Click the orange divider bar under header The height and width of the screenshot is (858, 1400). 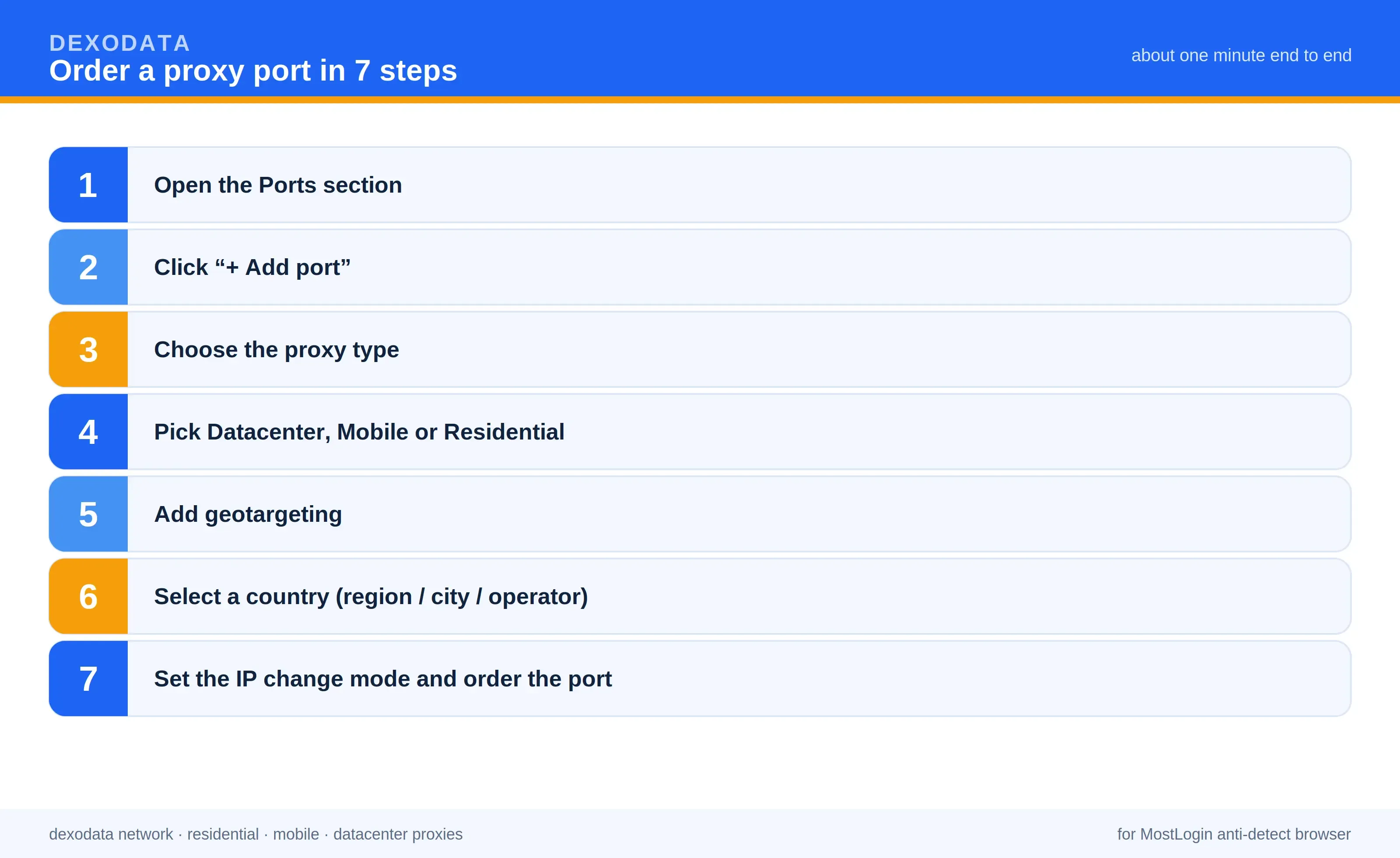700,99
